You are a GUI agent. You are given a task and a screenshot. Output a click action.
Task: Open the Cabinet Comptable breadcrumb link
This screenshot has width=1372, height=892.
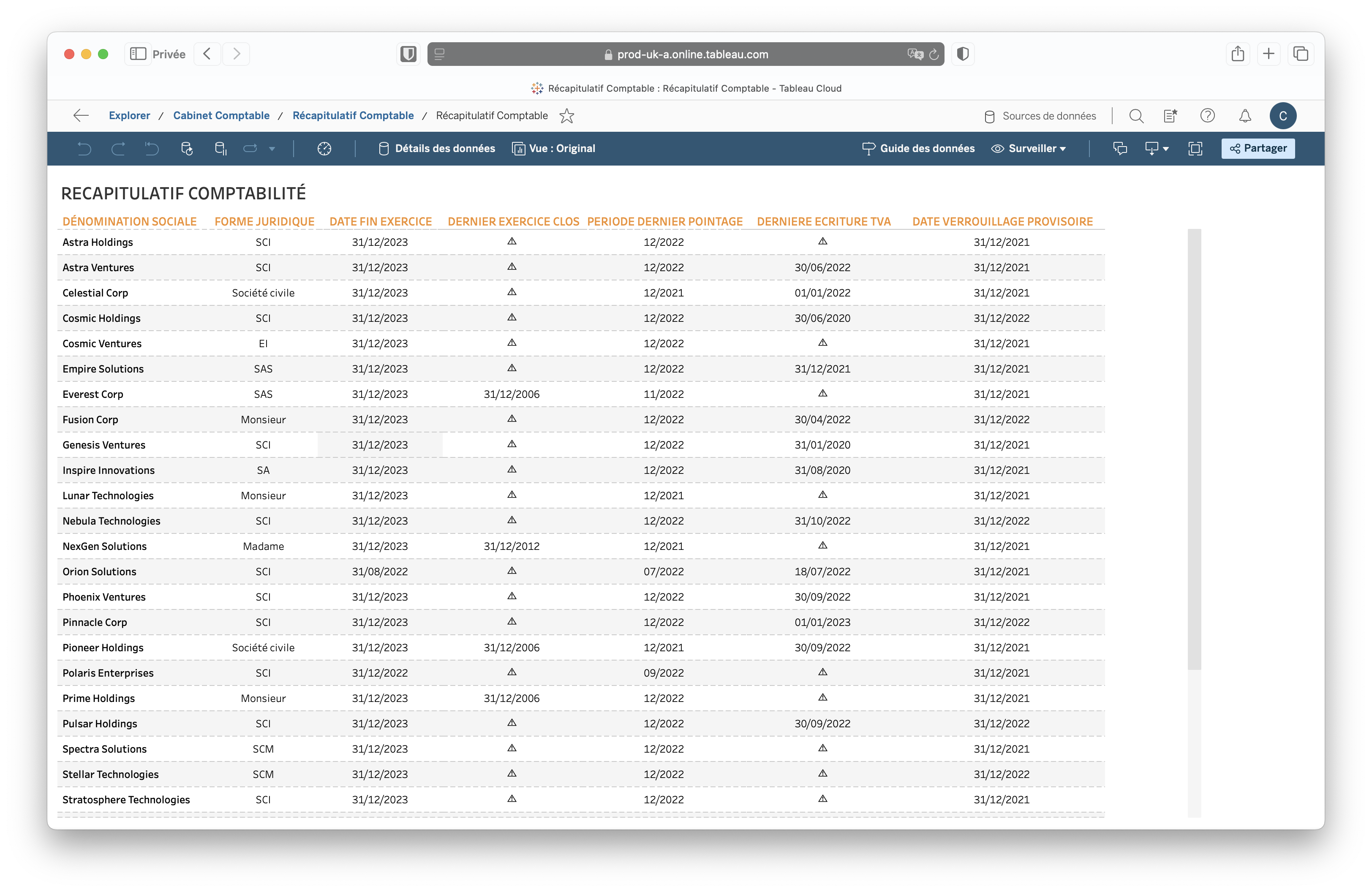tap(221, 116)
